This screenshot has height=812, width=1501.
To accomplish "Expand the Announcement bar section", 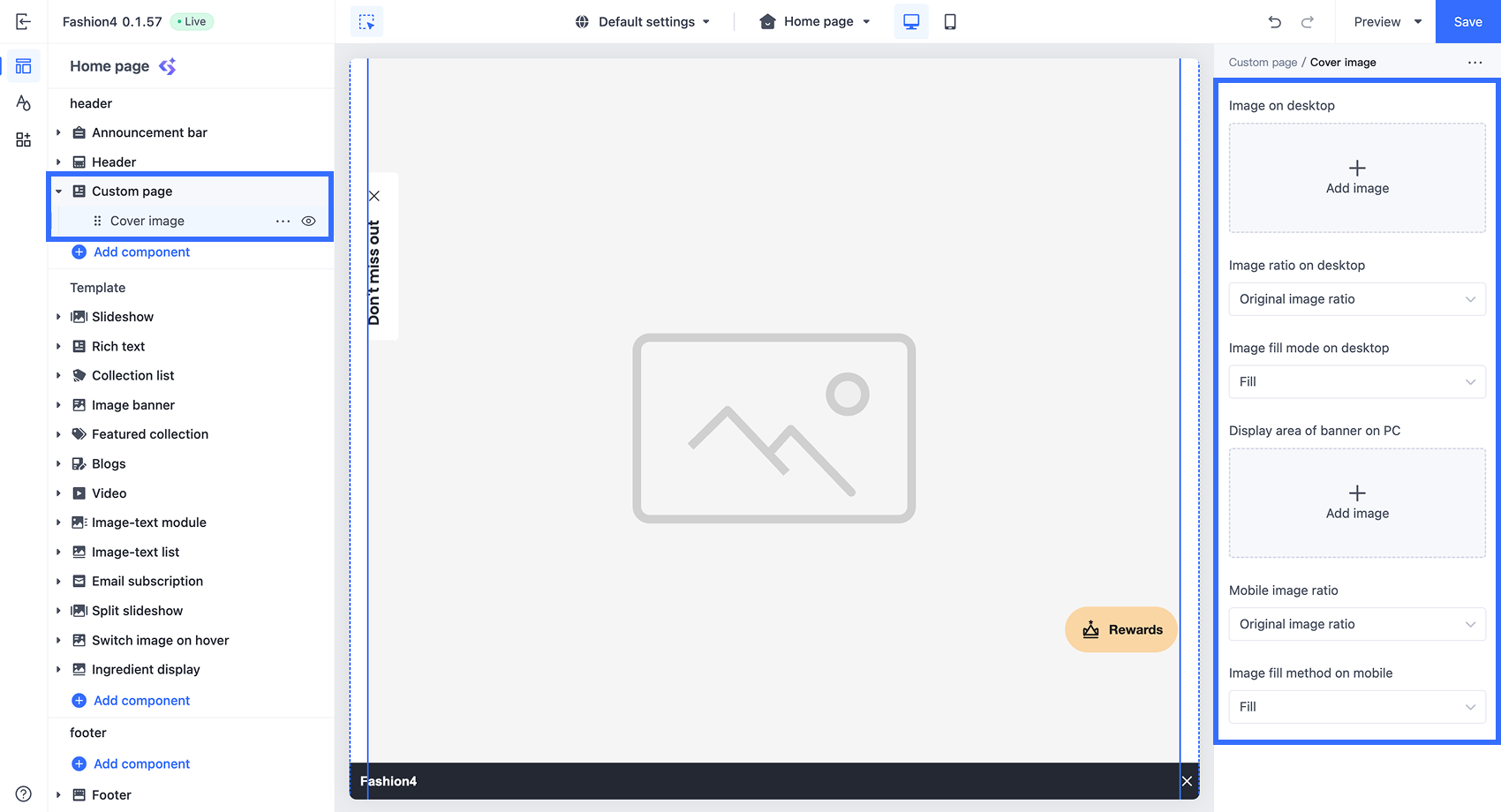I will [x=59, y=132].
